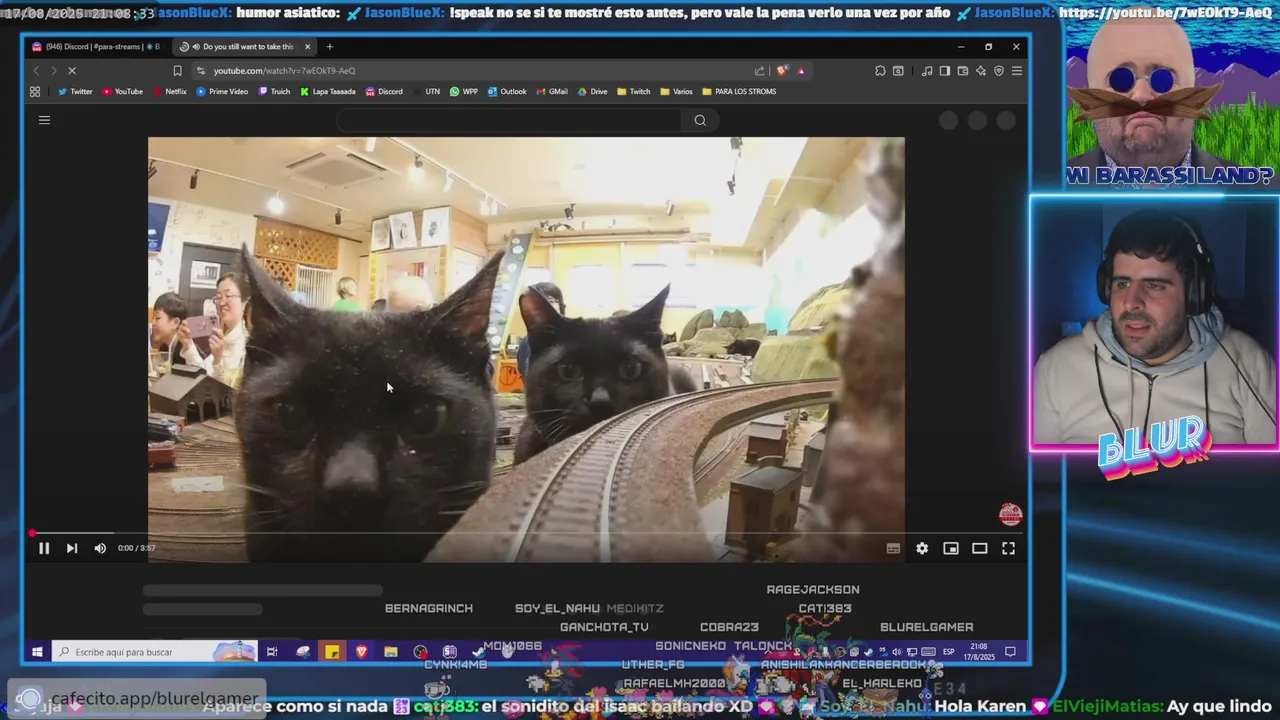Go back in browser history
This screenshot has width=1280, height=720.
point(36,71)
